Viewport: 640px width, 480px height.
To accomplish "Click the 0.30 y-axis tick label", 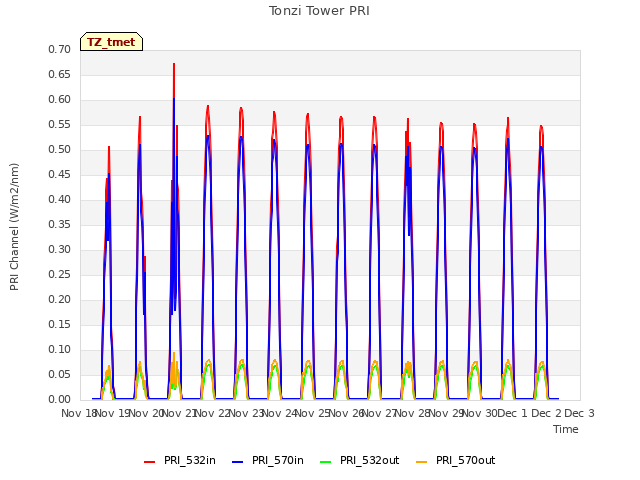I will tap(60, 249).
